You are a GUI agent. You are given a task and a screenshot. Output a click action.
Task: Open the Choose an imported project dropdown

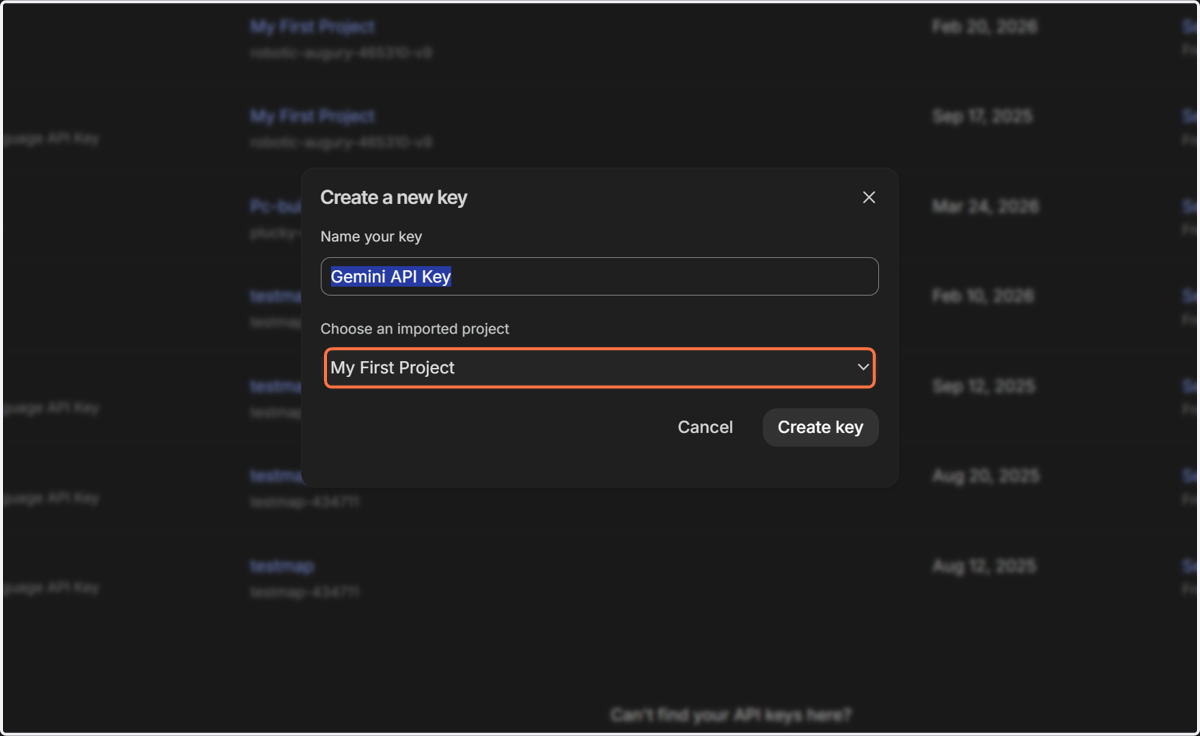tap(599, 368)
